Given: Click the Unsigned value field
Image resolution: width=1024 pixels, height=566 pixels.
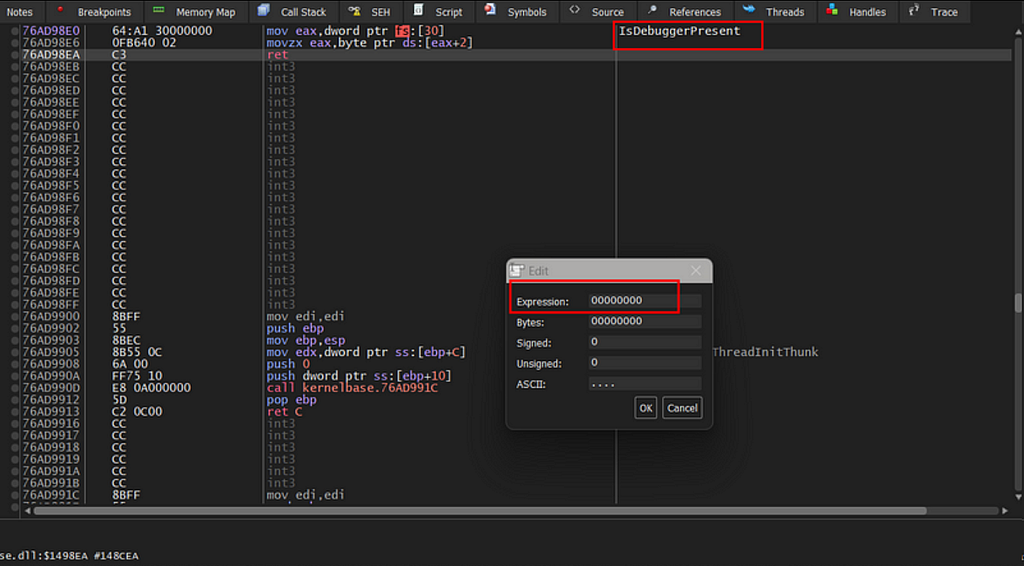Looking at the screenshot, I should pyautogui.click(x=645, y=363).
